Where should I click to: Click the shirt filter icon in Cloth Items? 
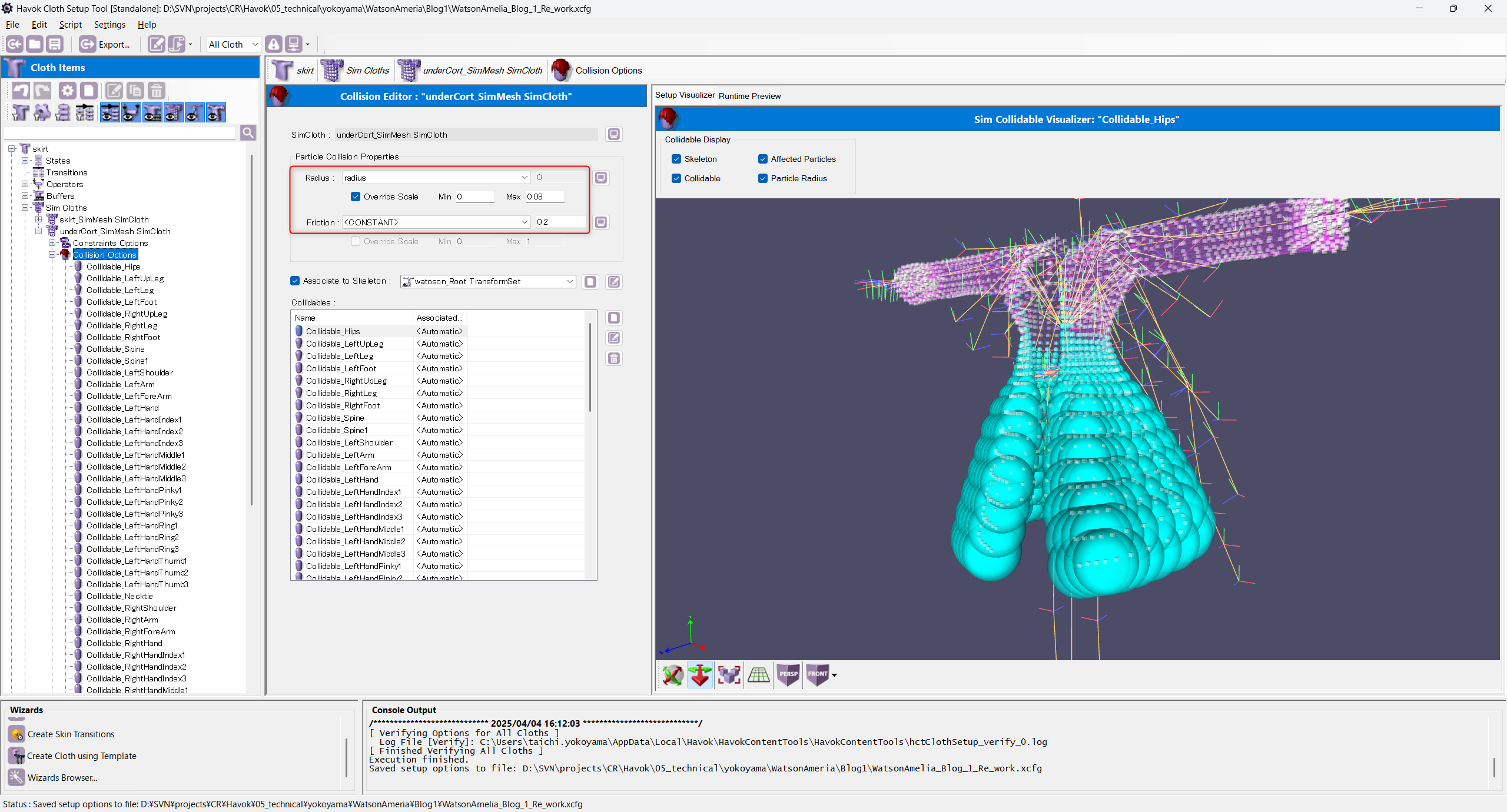(x=21, y=112)
